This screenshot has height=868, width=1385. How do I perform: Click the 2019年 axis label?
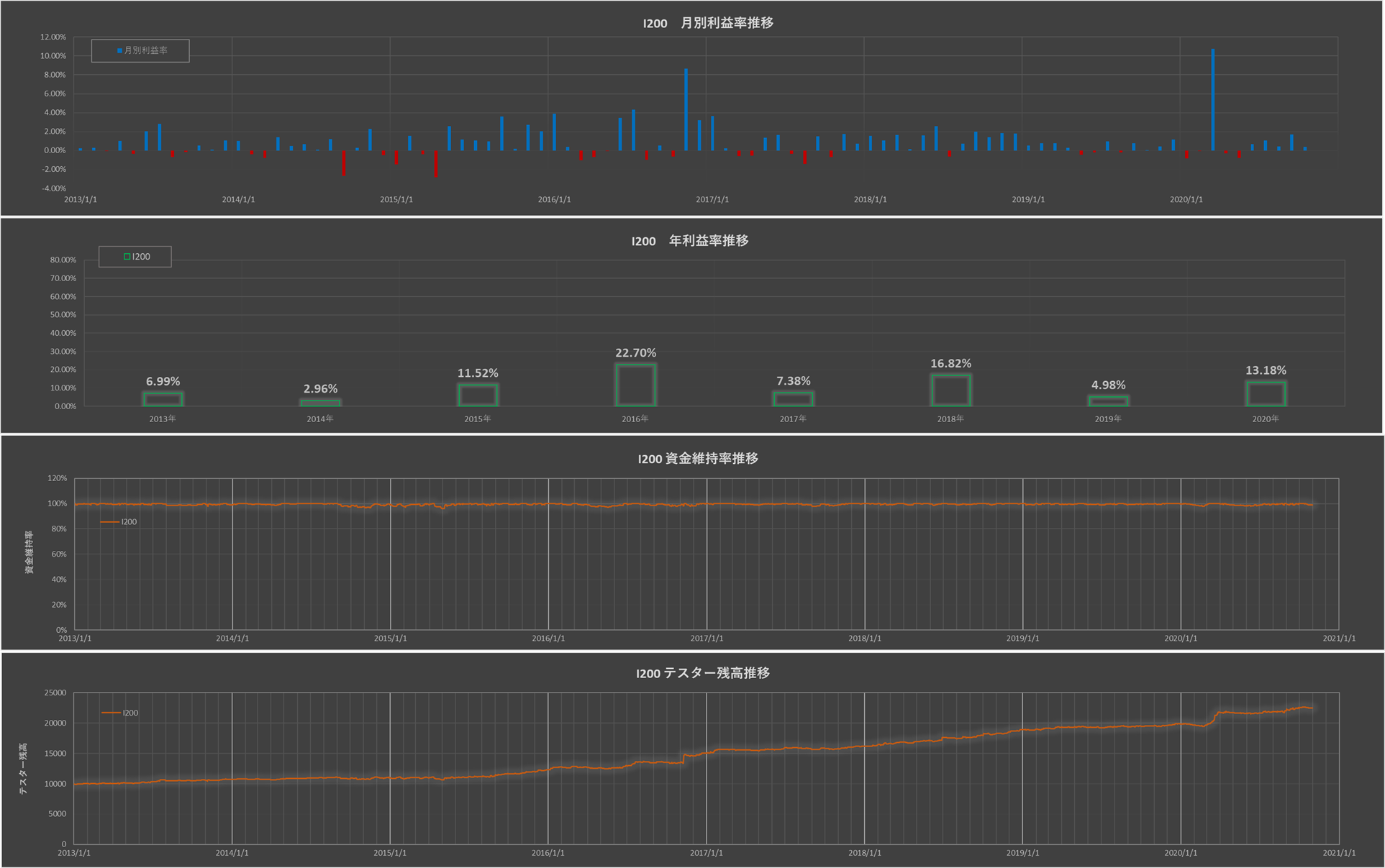coord(1108,419)
